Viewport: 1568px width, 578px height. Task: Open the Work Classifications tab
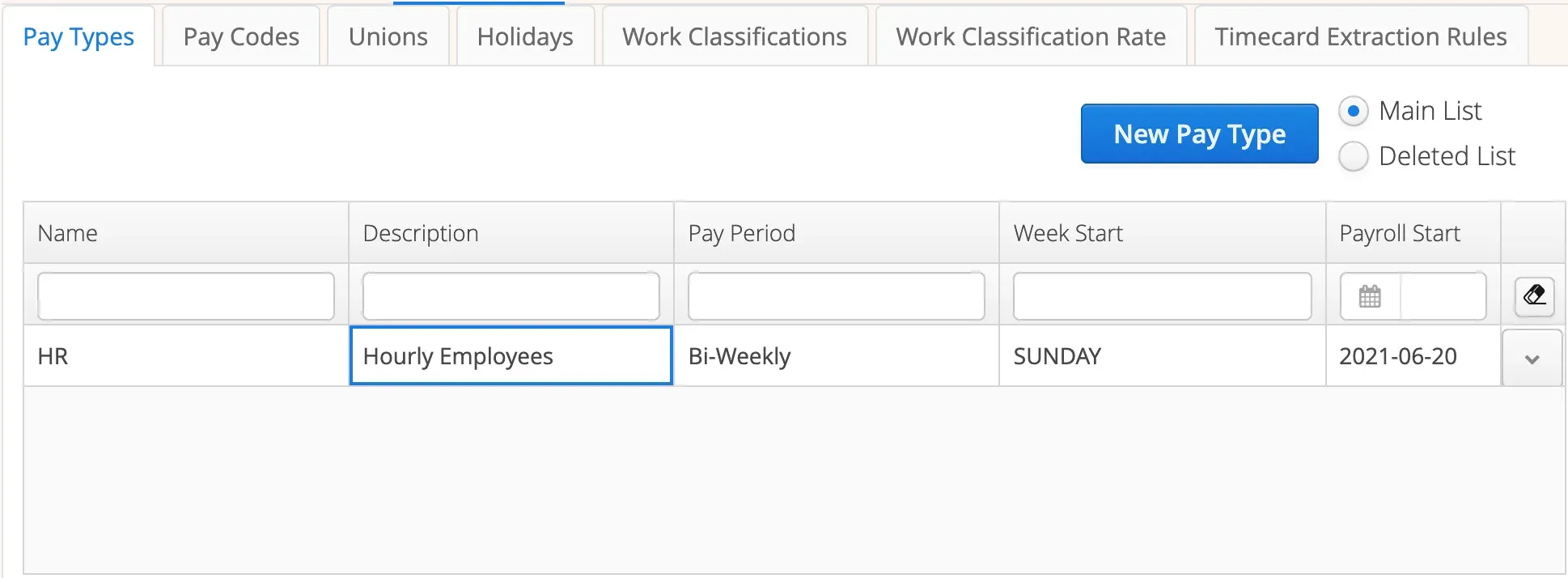(x=733, y=36)
